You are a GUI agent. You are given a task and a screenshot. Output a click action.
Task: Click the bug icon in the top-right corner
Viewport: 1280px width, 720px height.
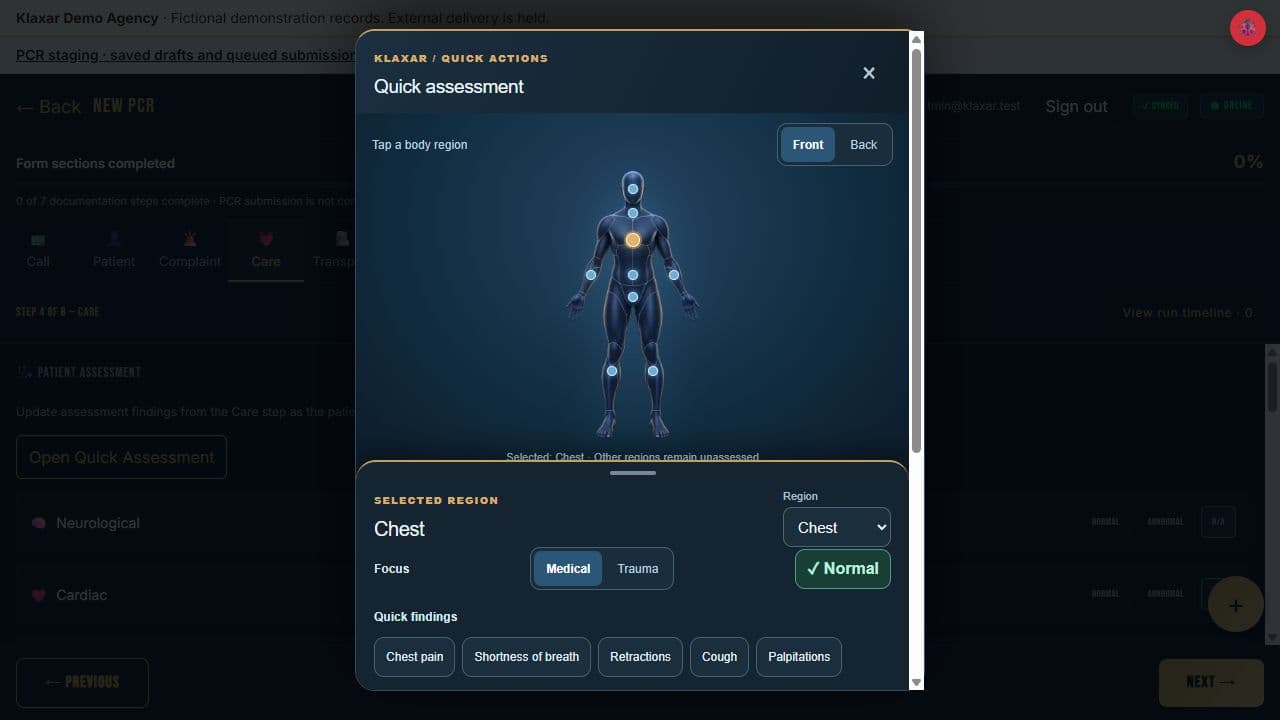(x=1248, y=28)
